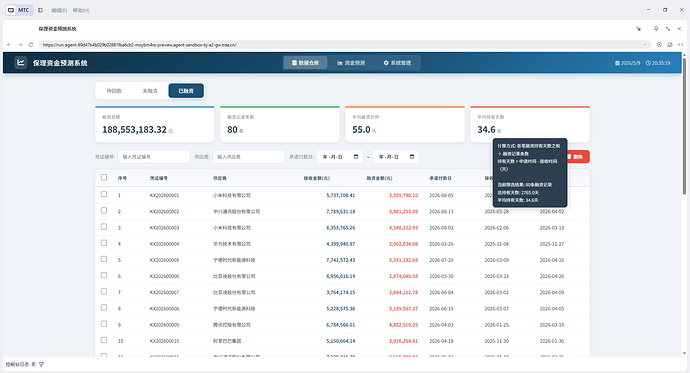Click the calendar icon beside 2026/5/9

click(617, 63)
